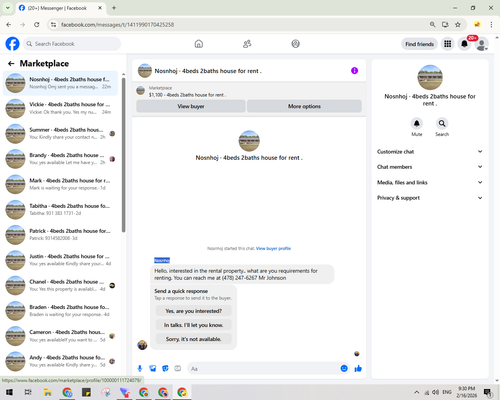Send quick reply 'In talks. I'll let you know.'
500x400 pixels.
(x=193, y=325)
